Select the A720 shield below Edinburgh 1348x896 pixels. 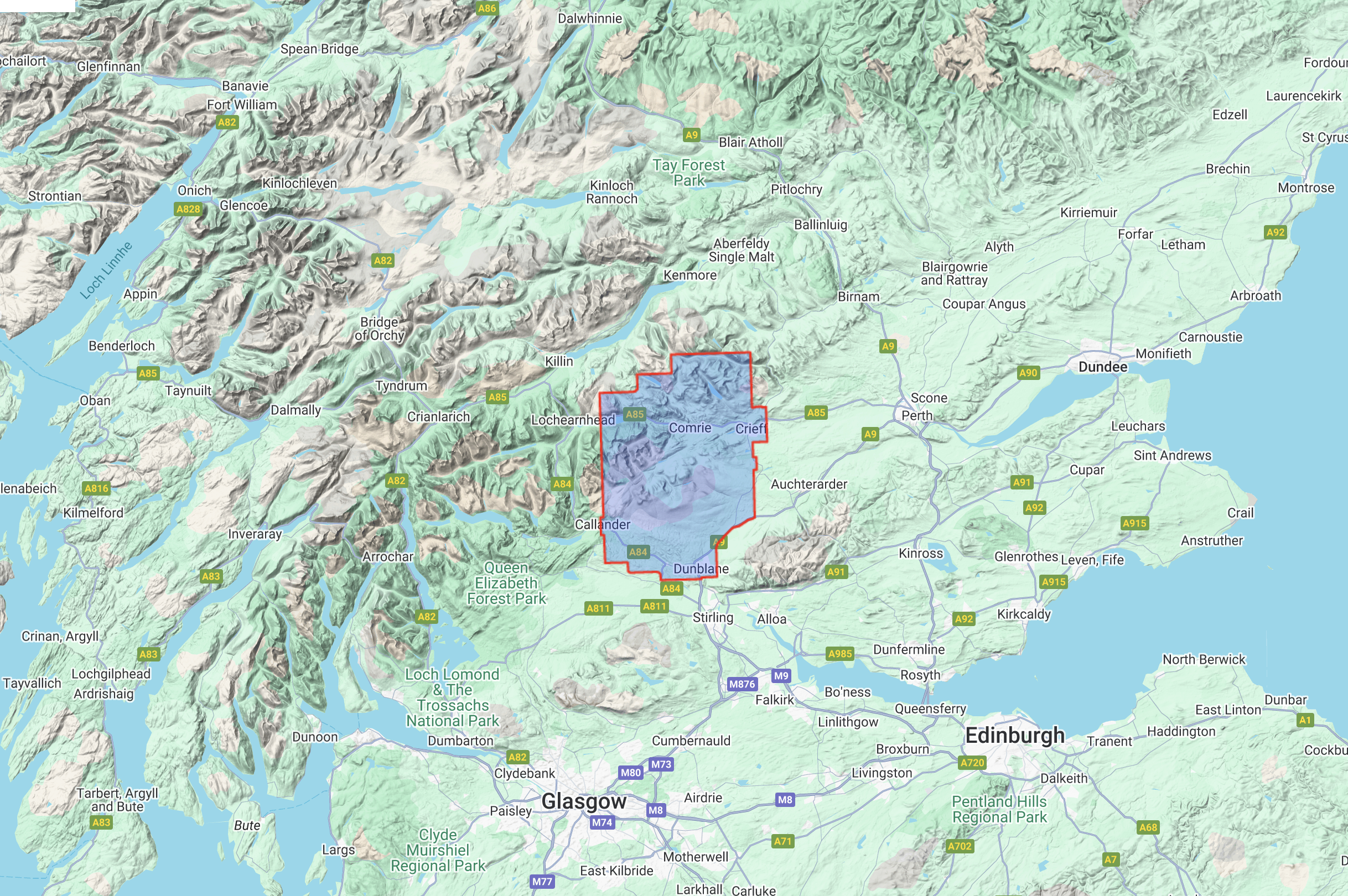tap(972, 762)
